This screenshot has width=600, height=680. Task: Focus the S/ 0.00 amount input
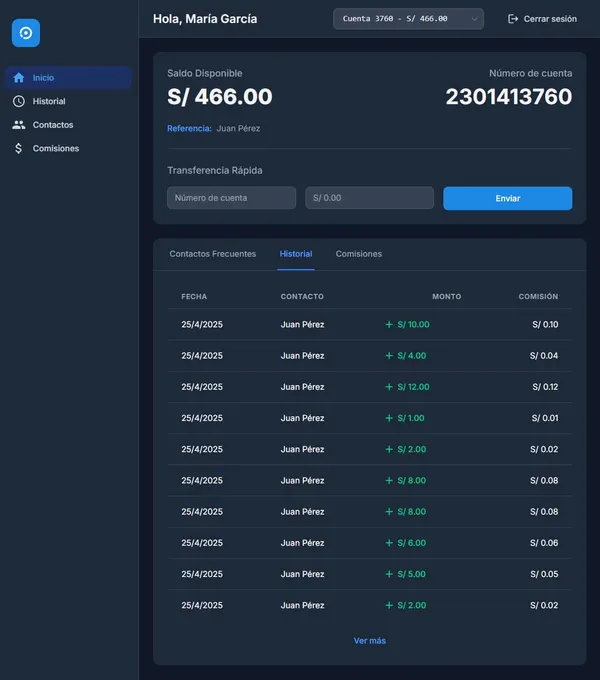(369, 198)
